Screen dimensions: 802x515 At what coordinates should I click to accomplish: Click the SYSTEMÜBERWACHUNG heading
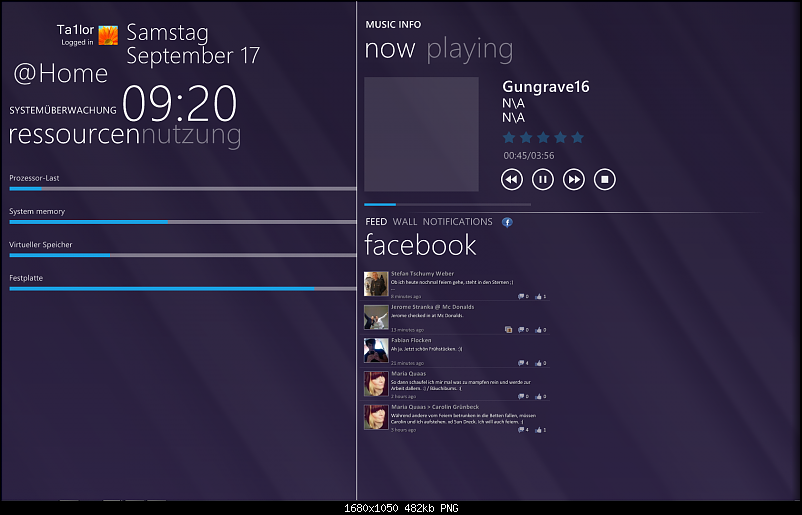(63, 110)
